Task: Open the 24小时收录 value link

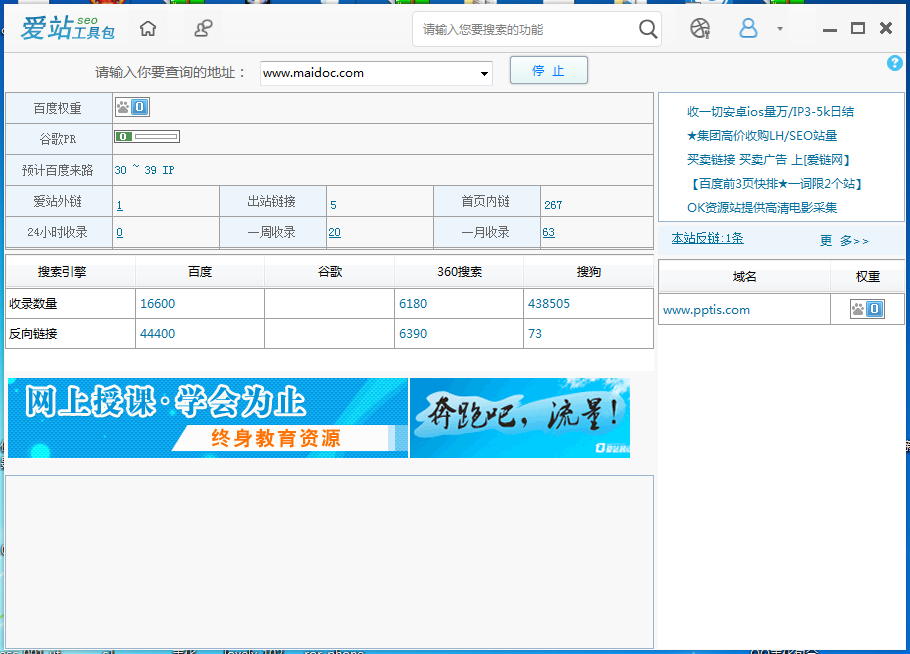Action: click(x=120, y=232)
